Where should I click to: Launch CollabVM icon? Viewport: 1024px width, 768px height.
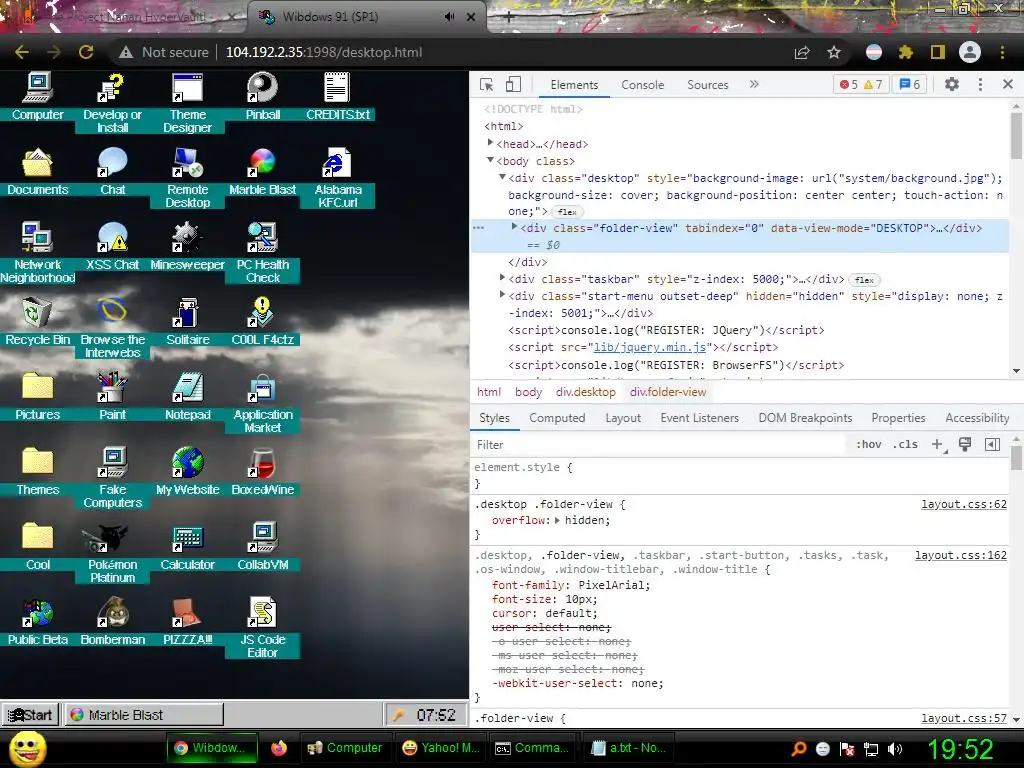tap(263, 547)
